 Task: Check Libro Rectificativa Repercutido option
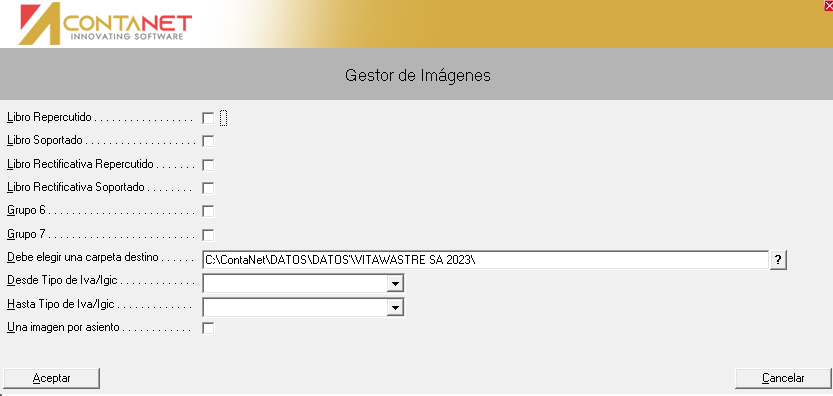click(208, 165)
